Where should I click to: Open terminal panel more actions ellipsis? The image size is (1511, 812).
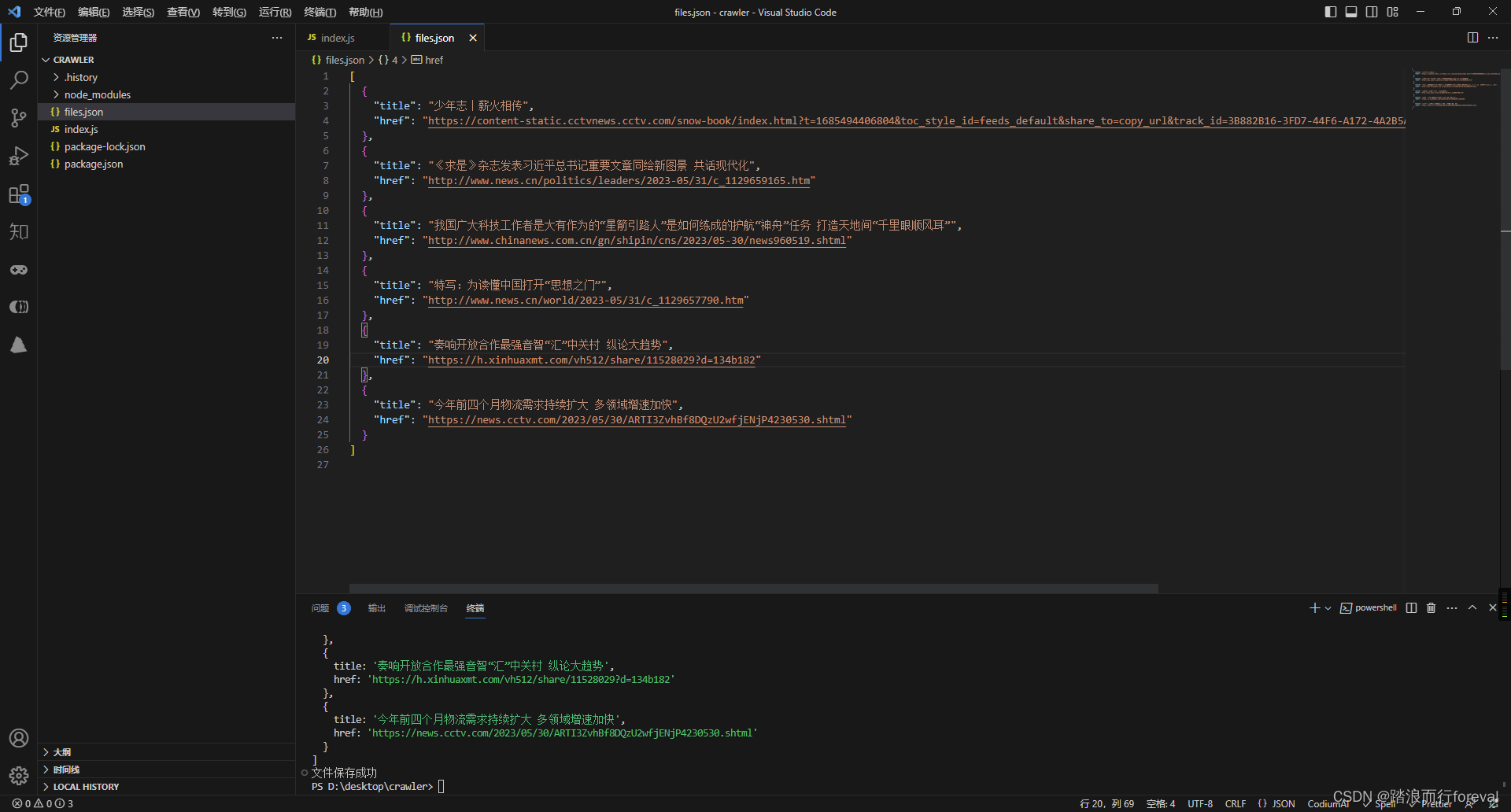tap(1452, 608)
